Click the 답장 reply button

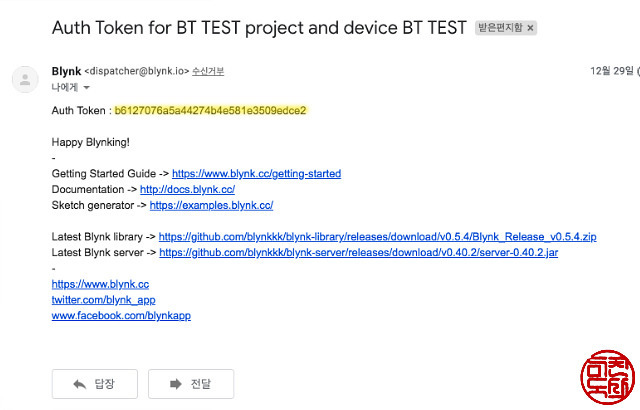click(95, 384)
